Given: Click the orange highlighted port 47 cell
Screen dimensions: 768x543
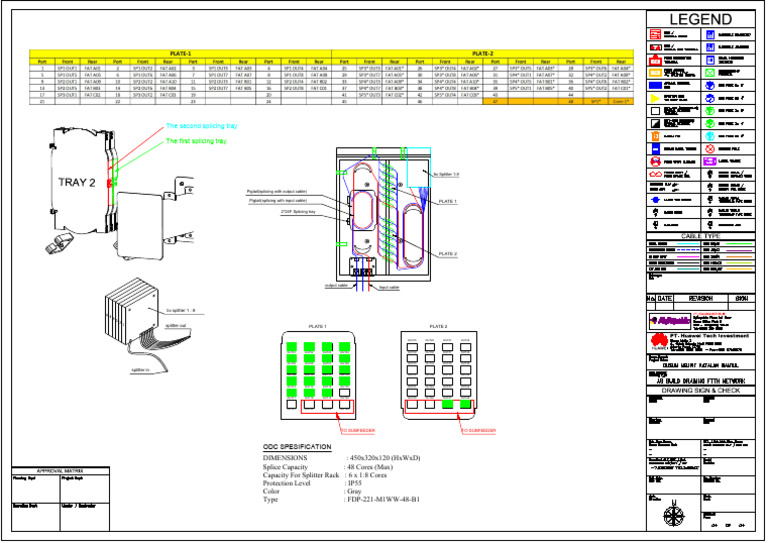Looking at the screenshot, I should [x=495, y=101].
